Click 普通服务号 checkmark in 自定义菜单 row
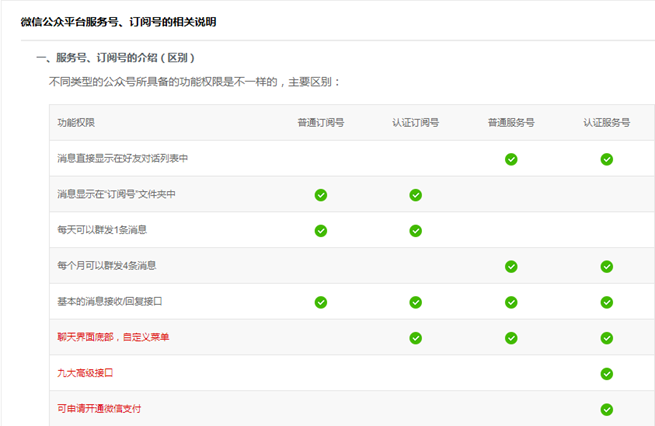The image size is (655, 426). click(511, 338)
